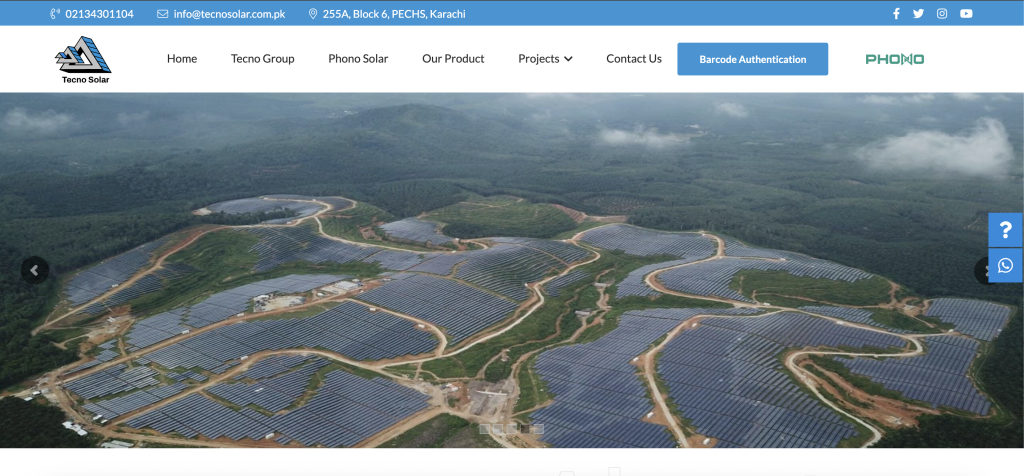Viewport: 1024px width, 476px height.
Task: Click the green Phono brand logo
Action: click(x=894, y=59)
